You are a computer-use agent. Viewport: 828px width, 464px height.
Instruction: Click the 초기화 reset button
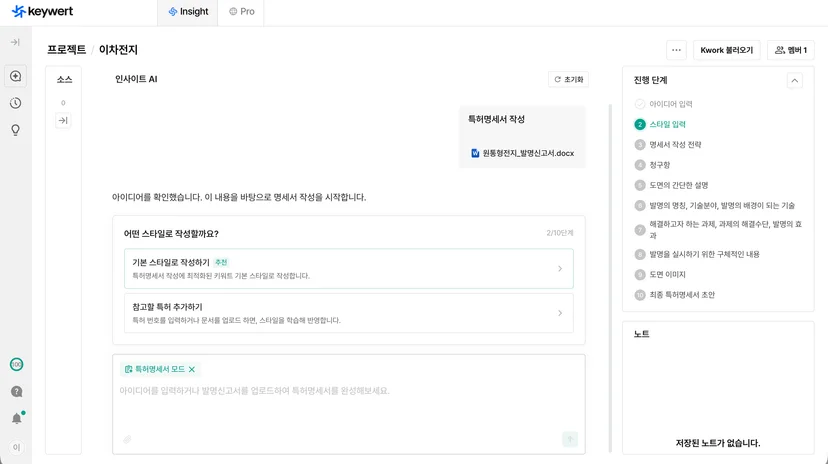click(x=568, y=80)
